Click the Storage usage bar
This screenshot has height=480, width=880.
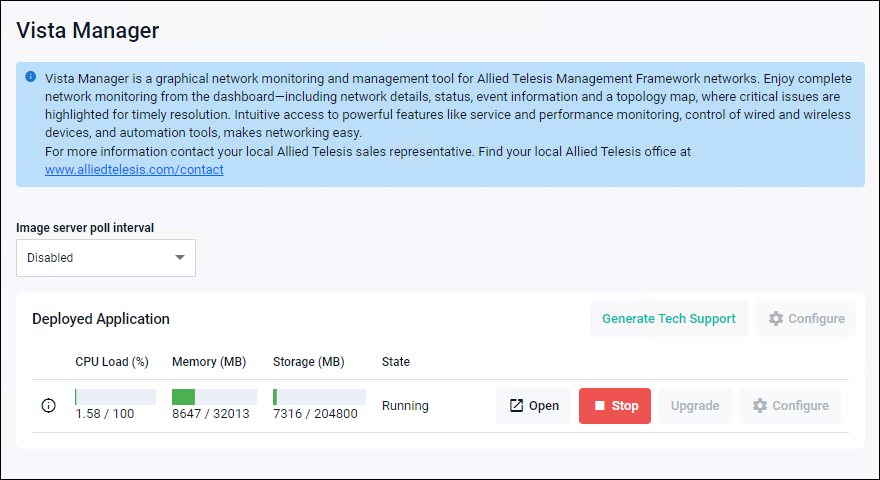click(319, 397)
